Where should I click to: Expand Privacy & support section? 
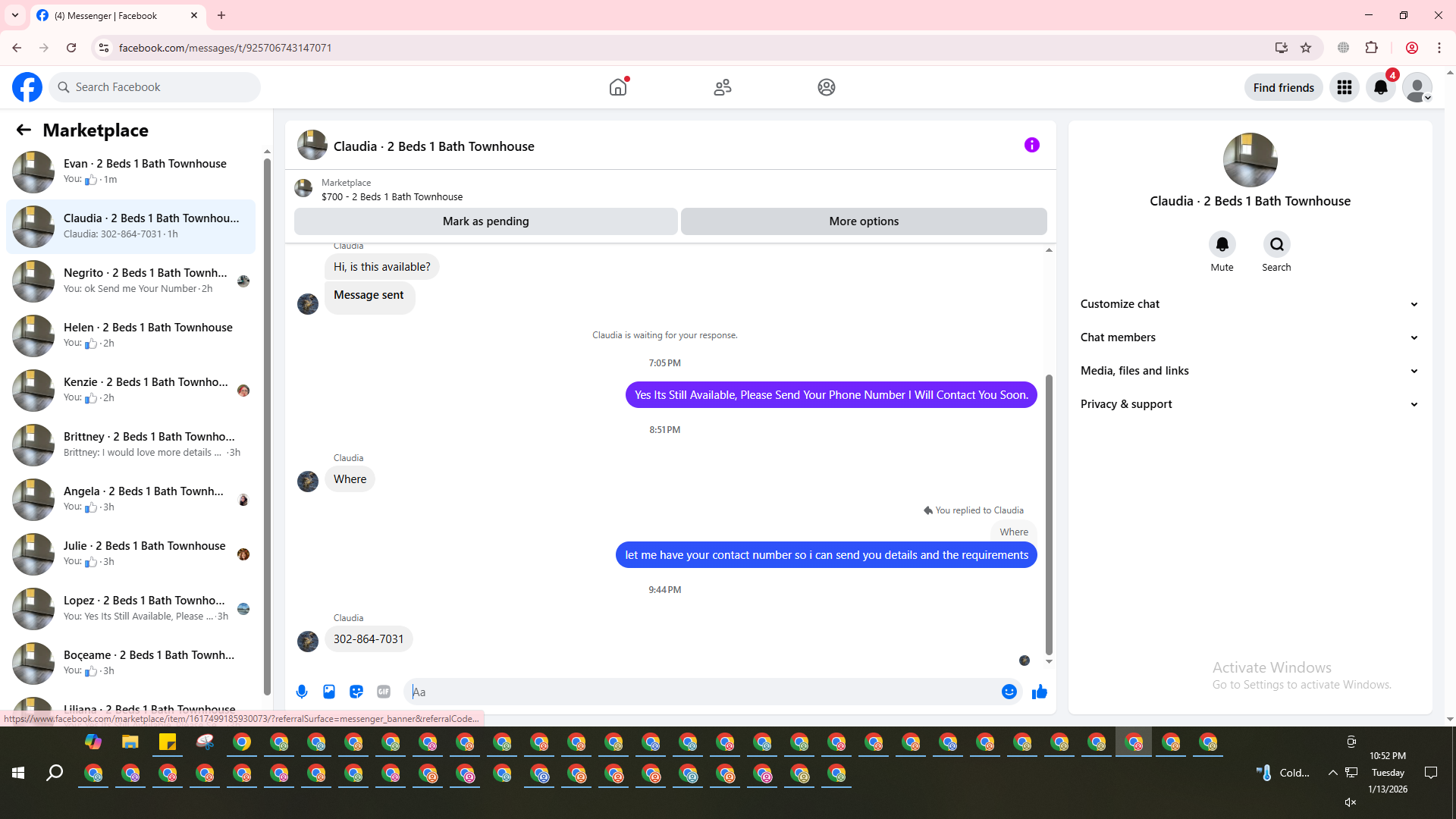coord(1249,404)
